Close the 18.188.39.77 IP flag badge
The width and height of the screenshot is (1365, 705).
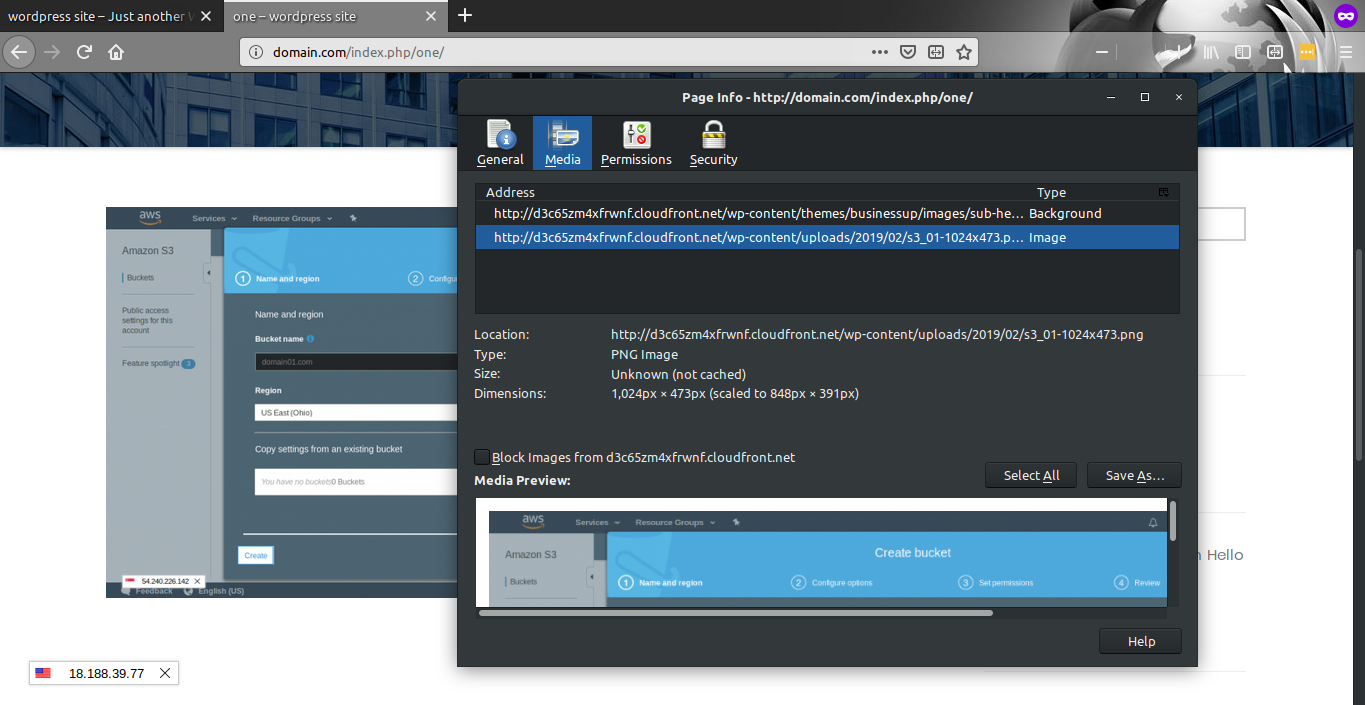[x=165, y=673]
